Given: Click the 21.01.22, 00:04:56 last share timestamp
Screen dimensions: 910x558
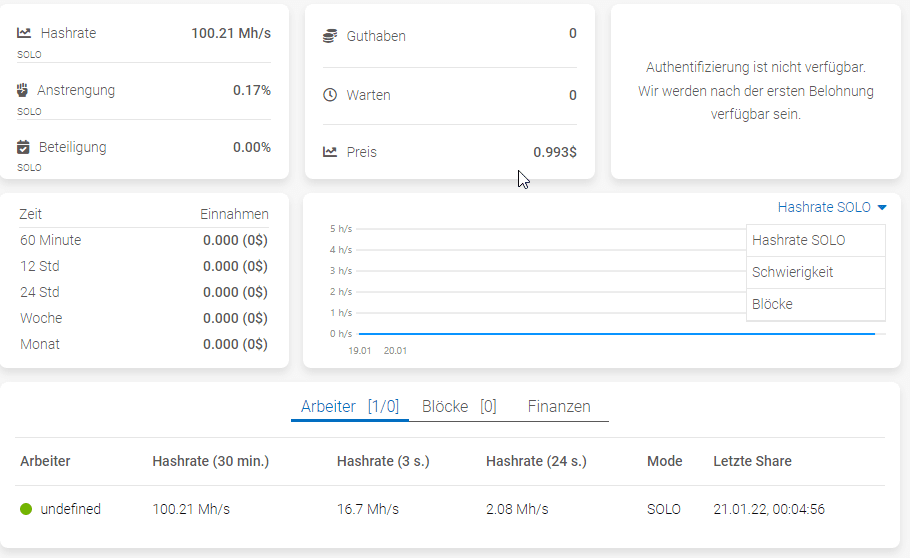Looking at the screenshot, I should (x=769, y=509).
